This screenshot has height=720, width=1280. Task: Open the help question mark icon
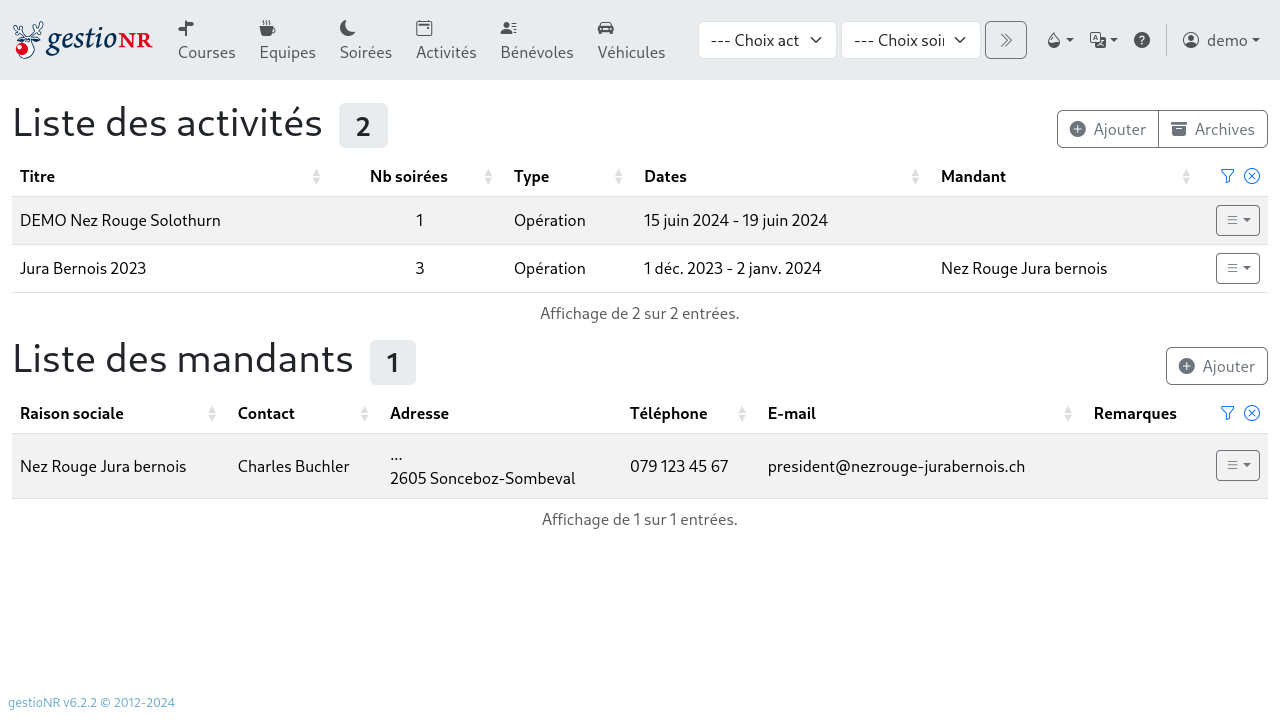[x=1141, y=40]
